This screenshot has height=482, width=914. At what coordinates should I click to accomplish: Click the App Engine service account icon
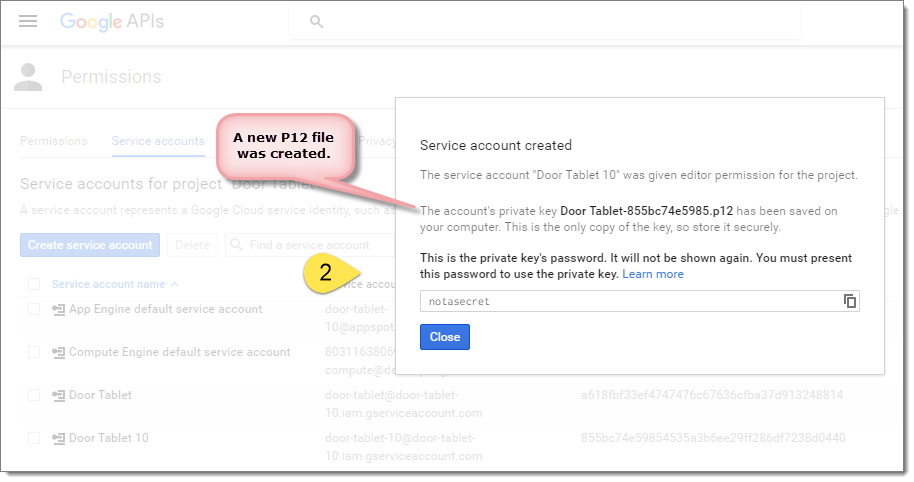pos(59,310)
